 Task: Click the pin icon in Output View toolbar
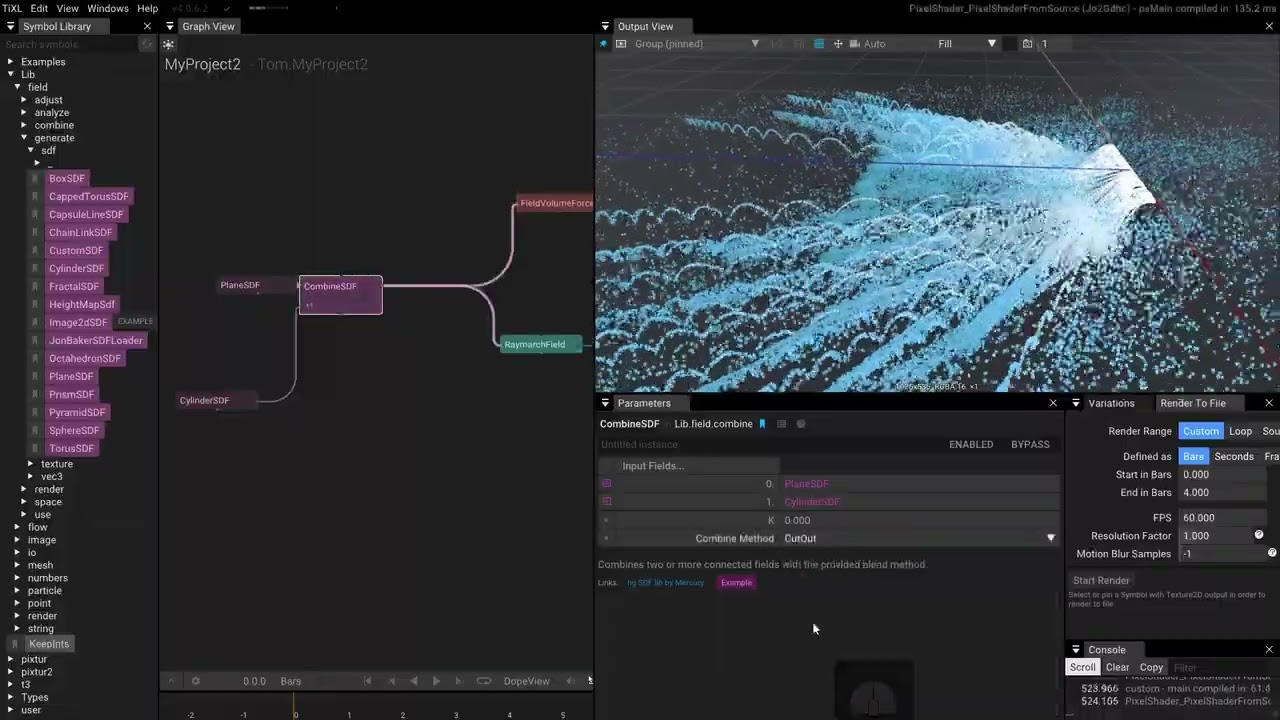click(x=603, y=44)
